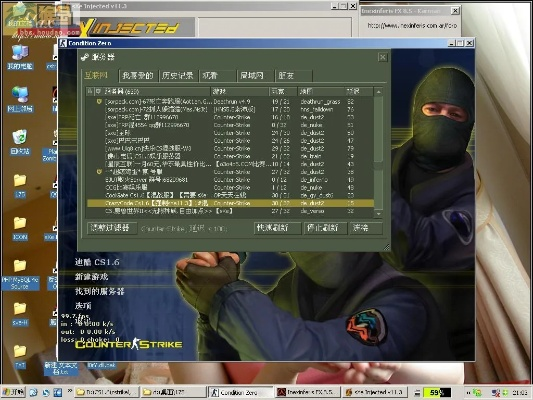This screenshot has width=533, height=400.
Task: Select the de_train server row
Action: click(230, 156)
